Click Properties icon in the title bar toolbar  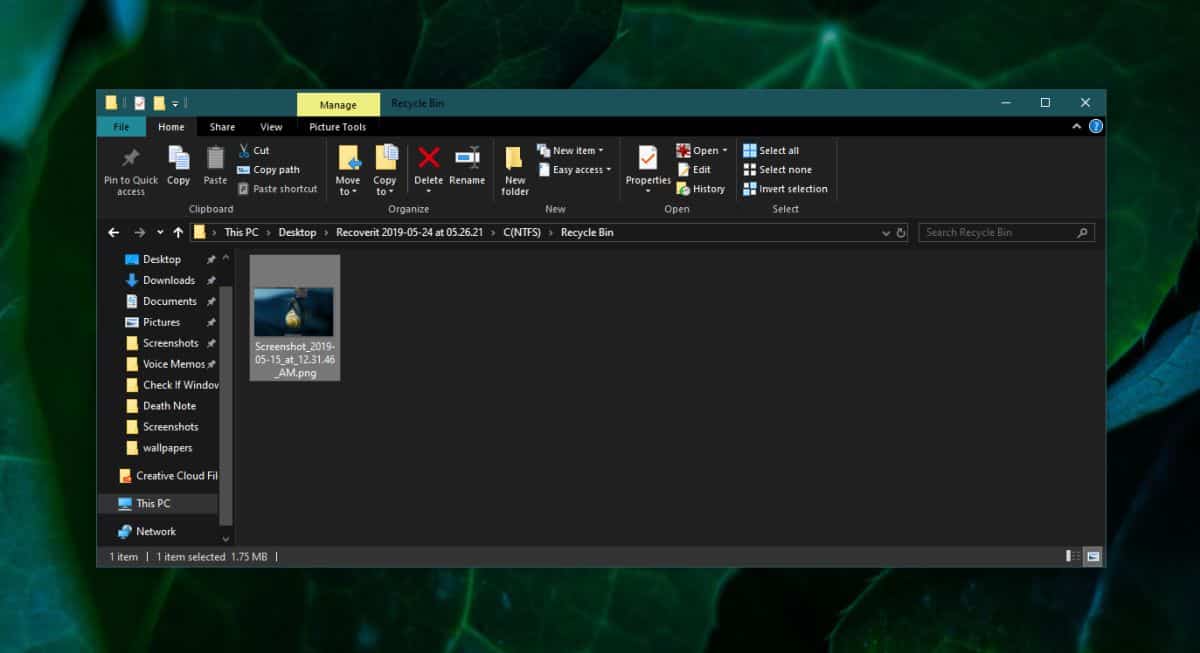139,103
